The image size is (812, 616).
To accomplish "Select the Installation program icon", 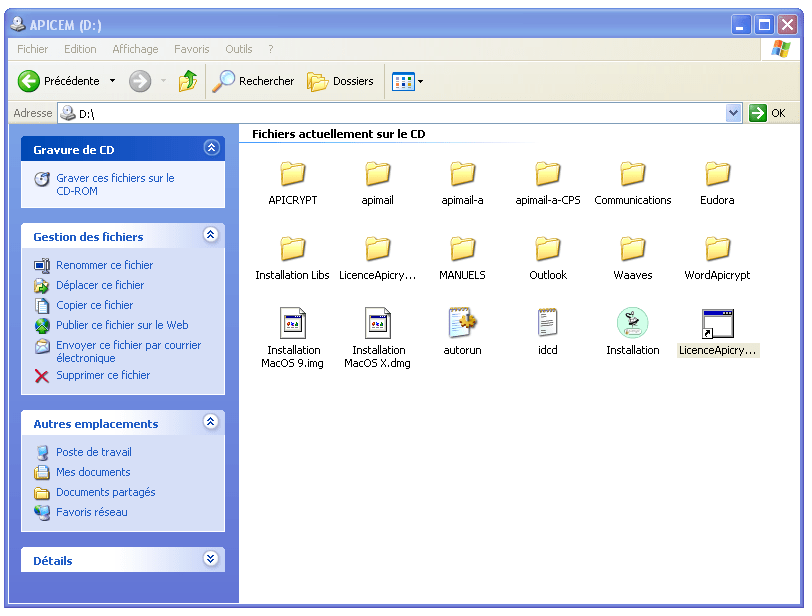I will [x=632, y=324].
